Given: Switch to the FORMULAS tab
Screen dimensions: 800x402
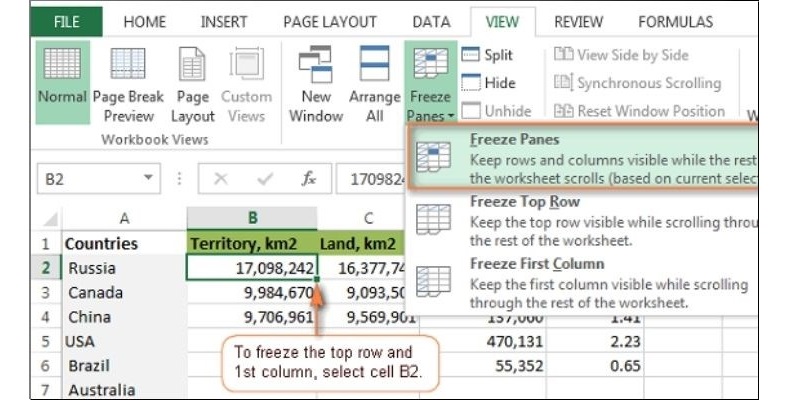Looking at the screenshot, I should pos(676,22).
